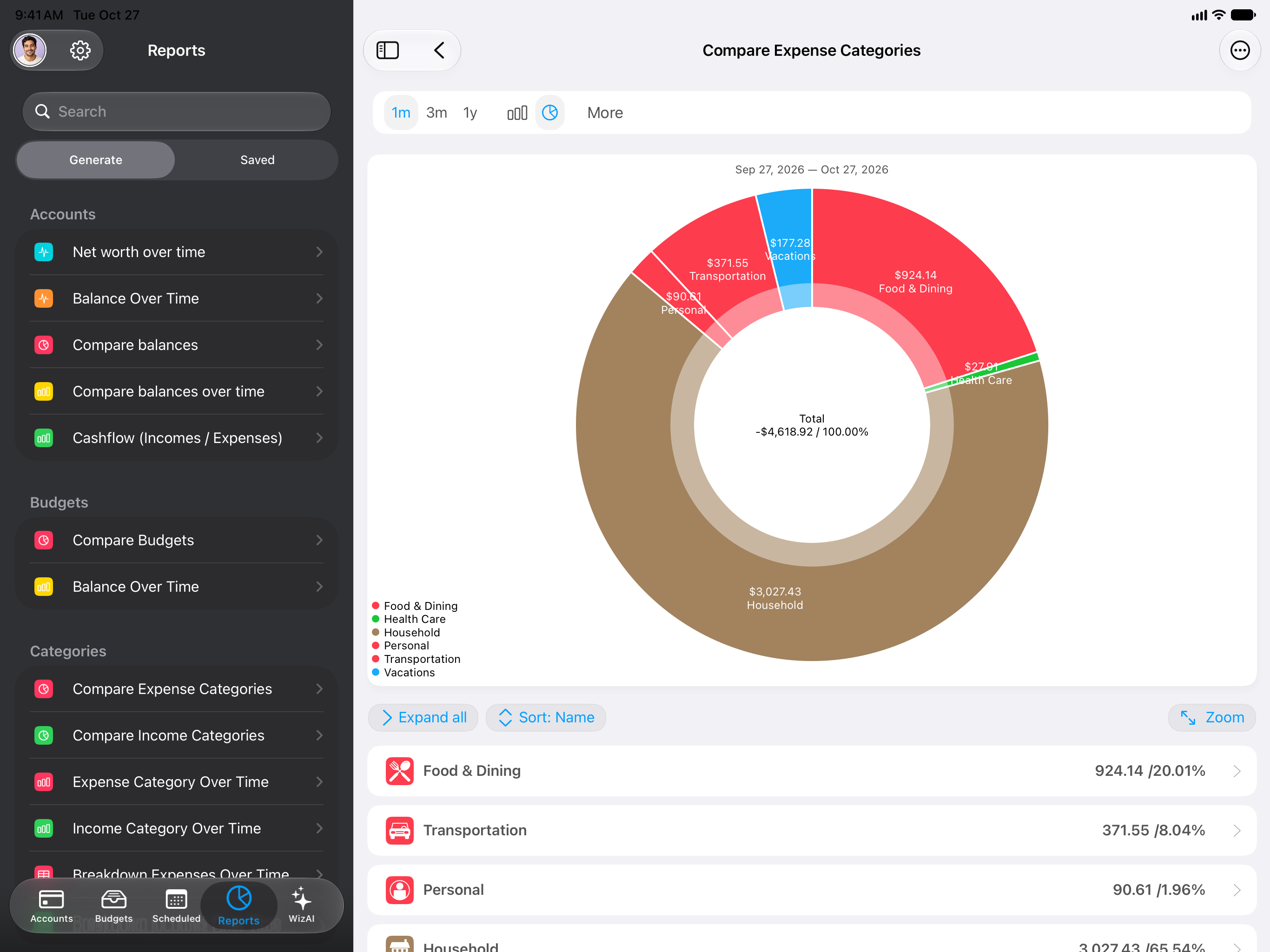1270x952 pixels.
Task: Expand all category rows
Action: click(423, 717)
